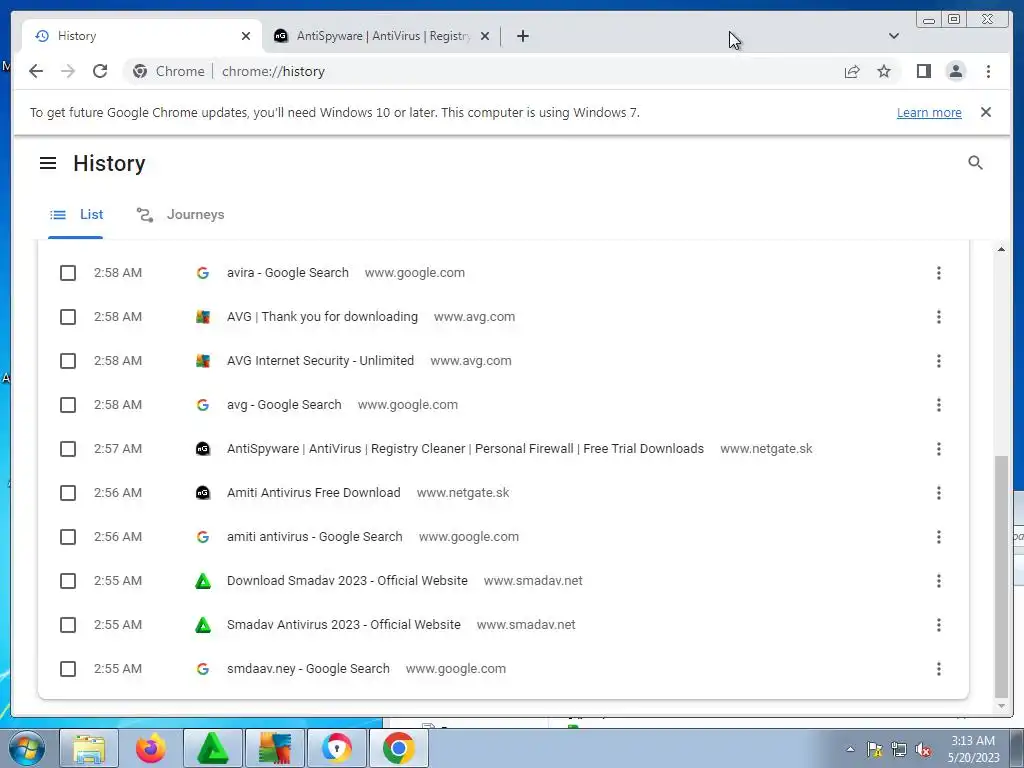Click the Learn more link

(x=929, y=112)
